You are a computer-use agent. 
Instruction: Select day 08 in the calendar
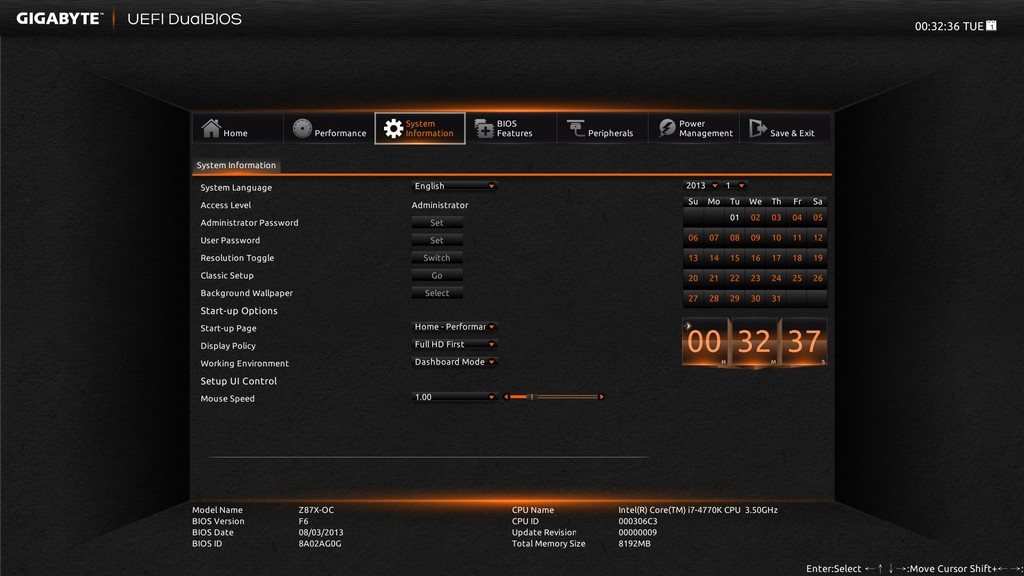tap(735, 238)
